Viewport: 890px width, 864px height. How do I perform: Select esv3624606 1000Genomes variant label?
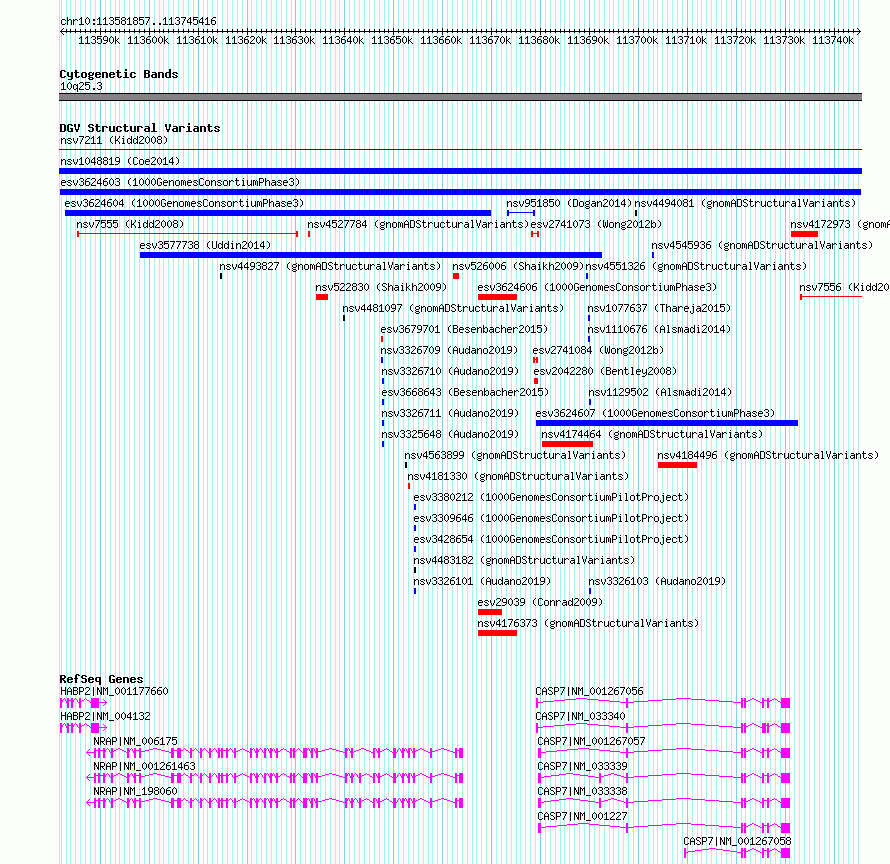[597, 287]
